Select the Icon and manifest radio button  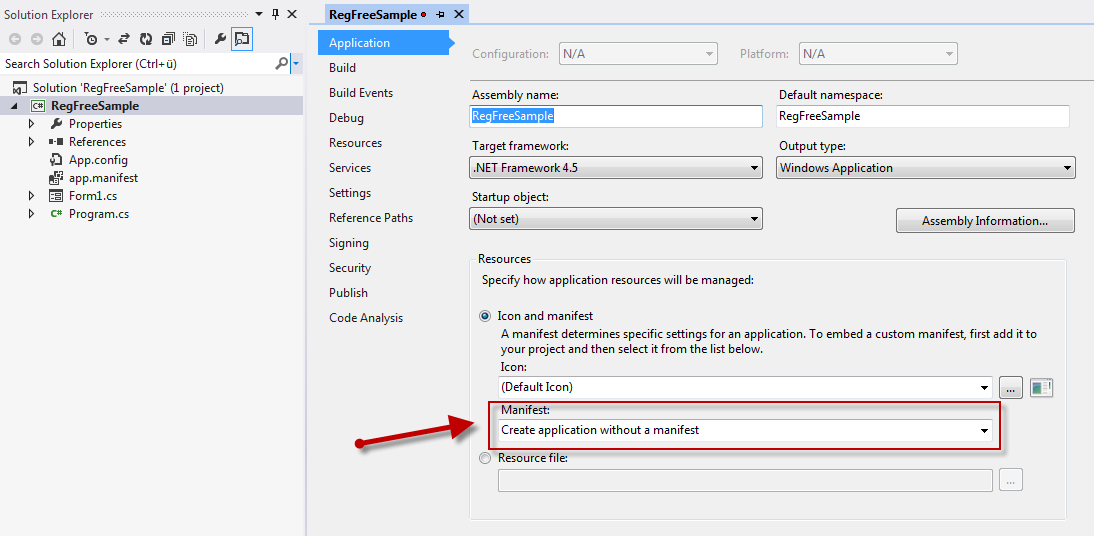pyautogui.click(x=485, y=316)
